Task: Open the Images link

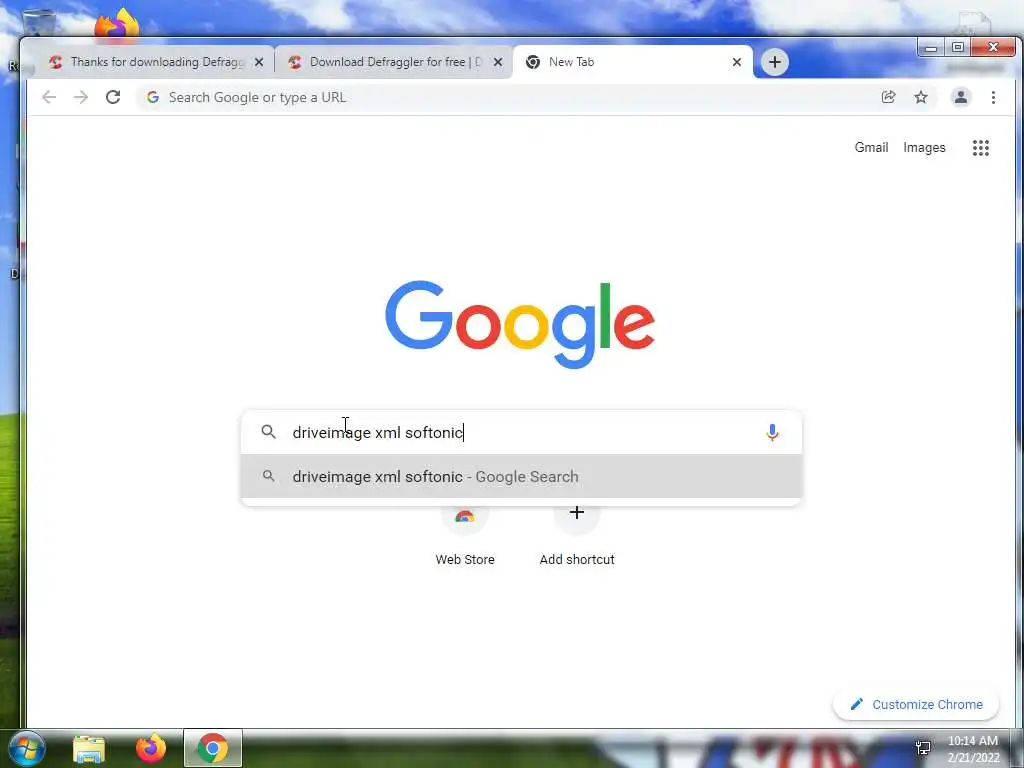Action: [x=924, y=148]
